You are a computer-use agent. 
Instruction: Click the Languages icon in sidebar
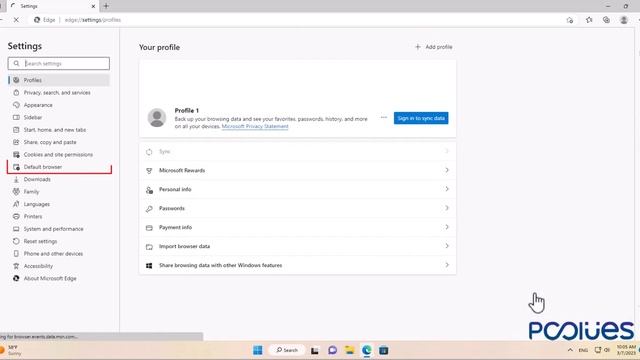click(x=16, y=204)
